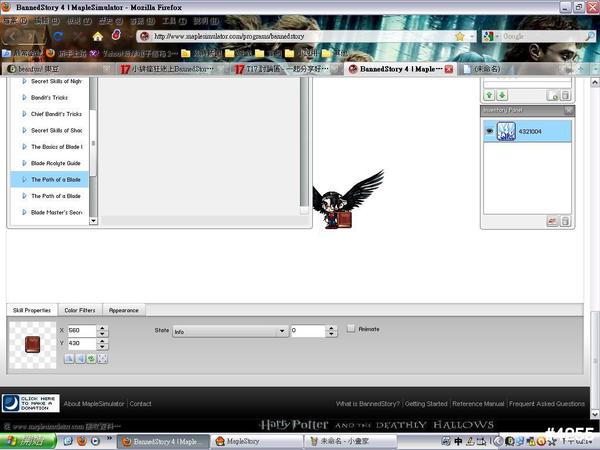This screenshot has height=450, width=600.
Task: Click the X position input field
Action: [x=81, y=330]
